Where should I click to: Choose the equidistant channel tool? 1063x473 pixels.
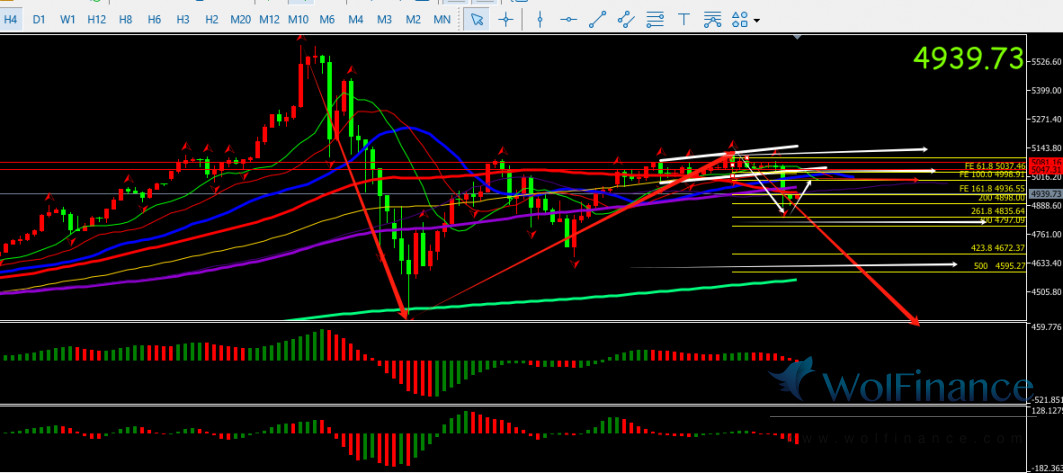coord(626,19)
